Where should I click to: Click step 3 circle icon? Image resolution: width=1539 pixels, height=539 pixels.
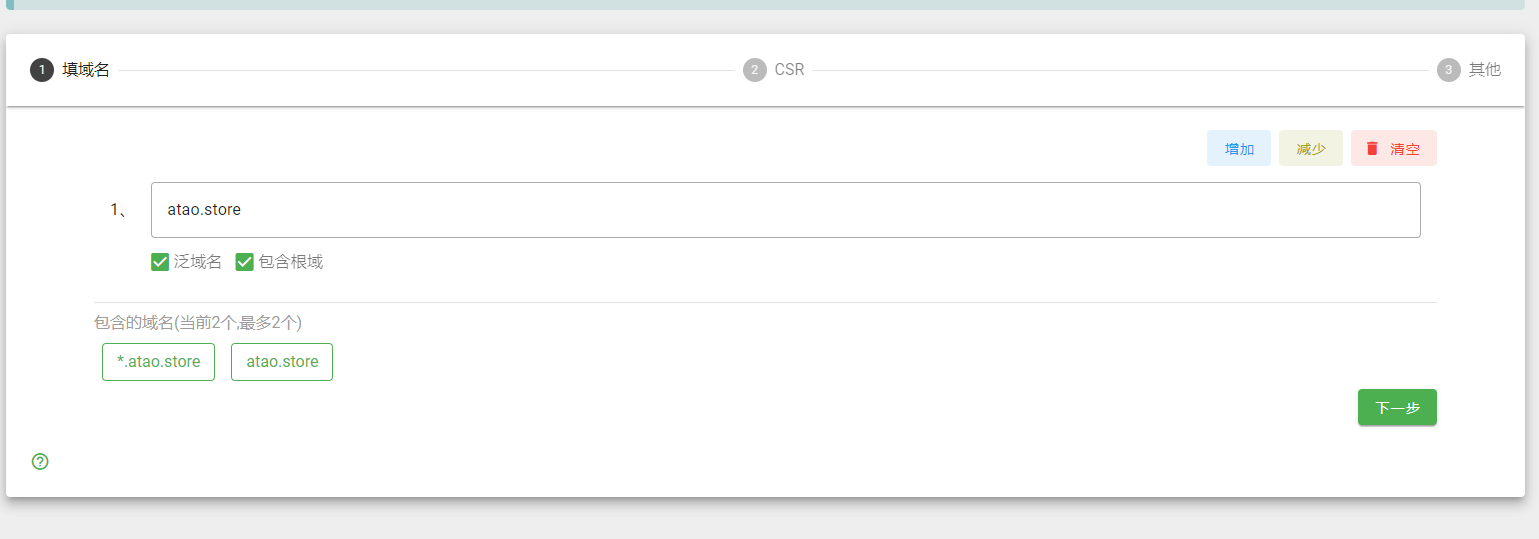click(1448, 70)
